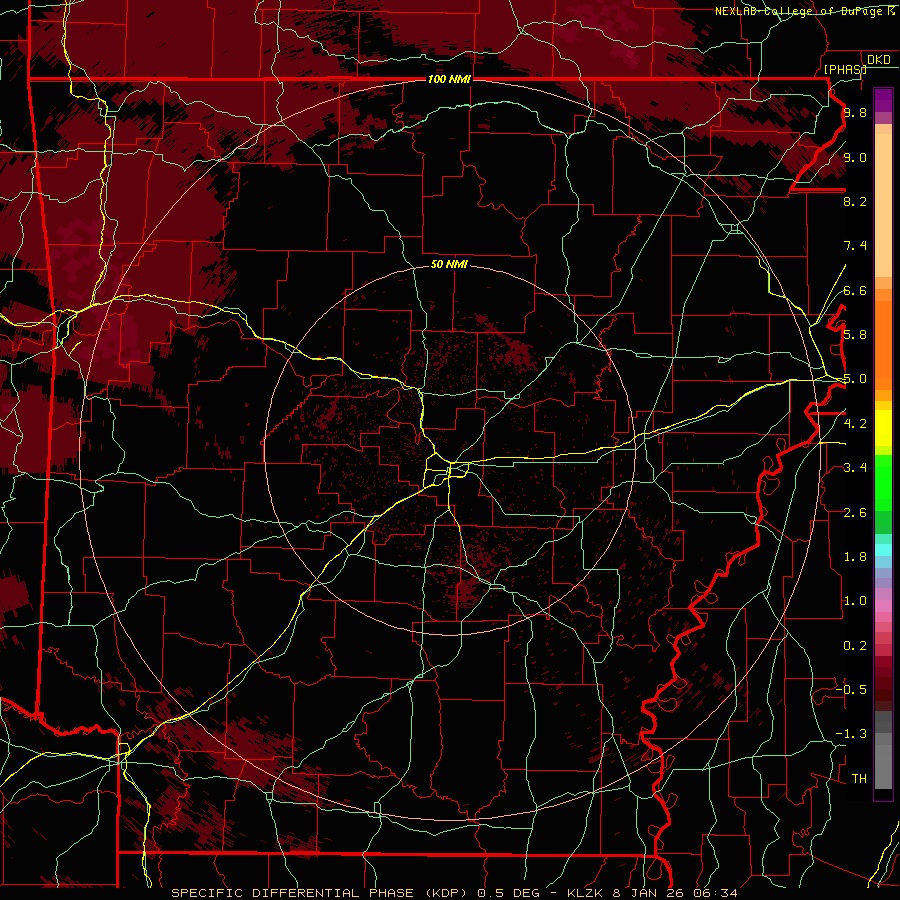Click the 6.6 value on color scale
The height and width of the screenshot is (900, 900).
(x=855, y=290)
